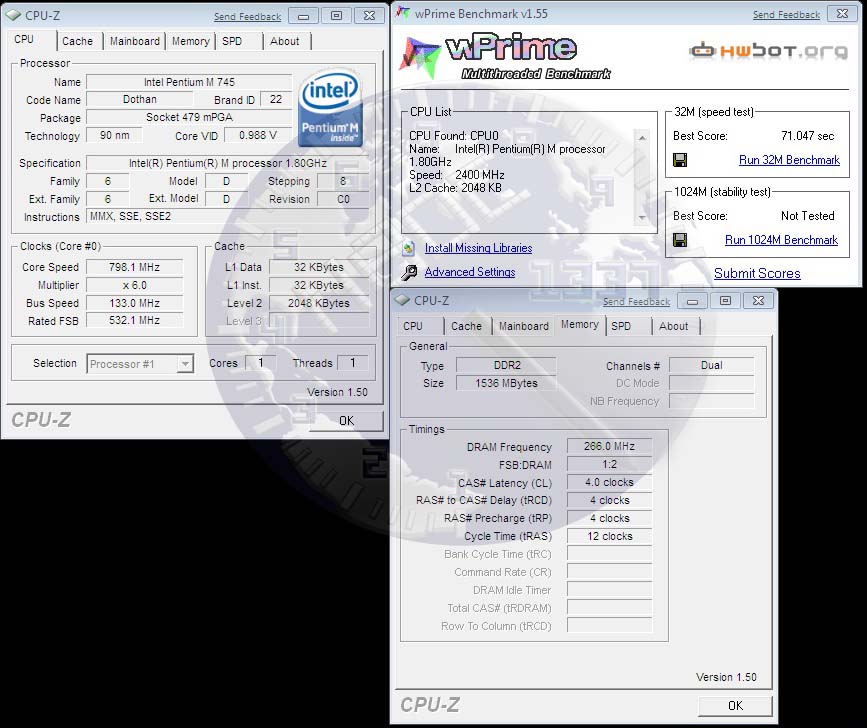The height and width of the screenshot is (728, 867).
Task: Click the Instructions field MMX, SSE, SSE2
Action: (228, 217)
